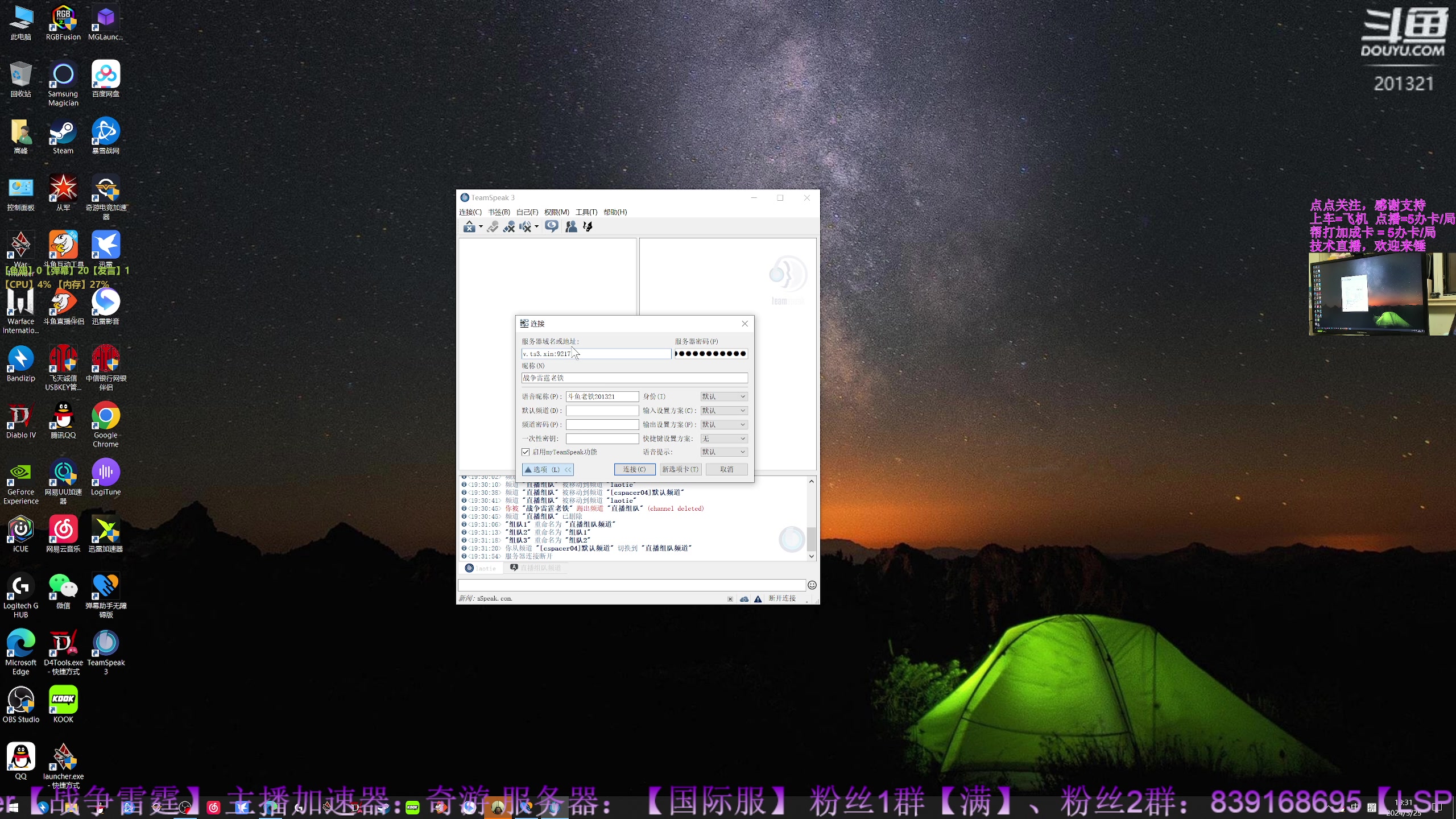Click the myTeamSpeak cloud status icon

[744, 599]
